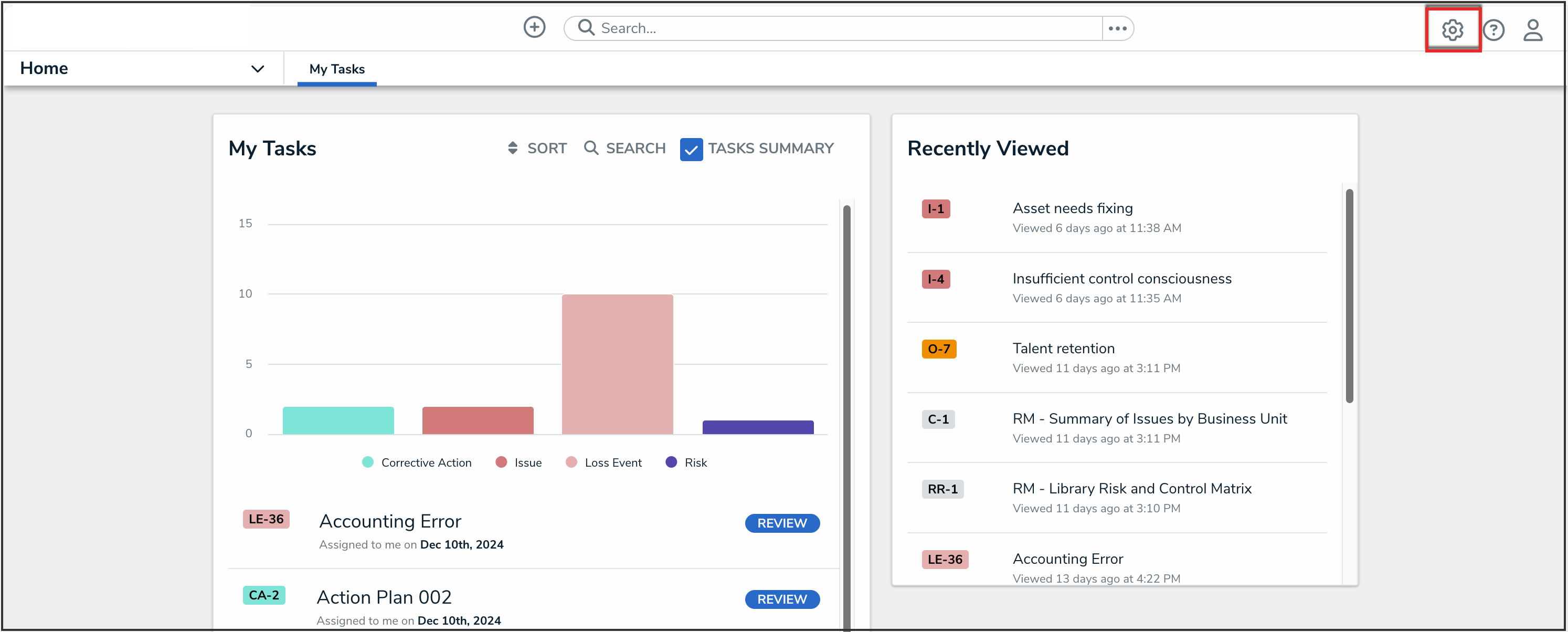Uncheck the Tasks Summary checkbox

pyautogui.click(x=691, y=149)
